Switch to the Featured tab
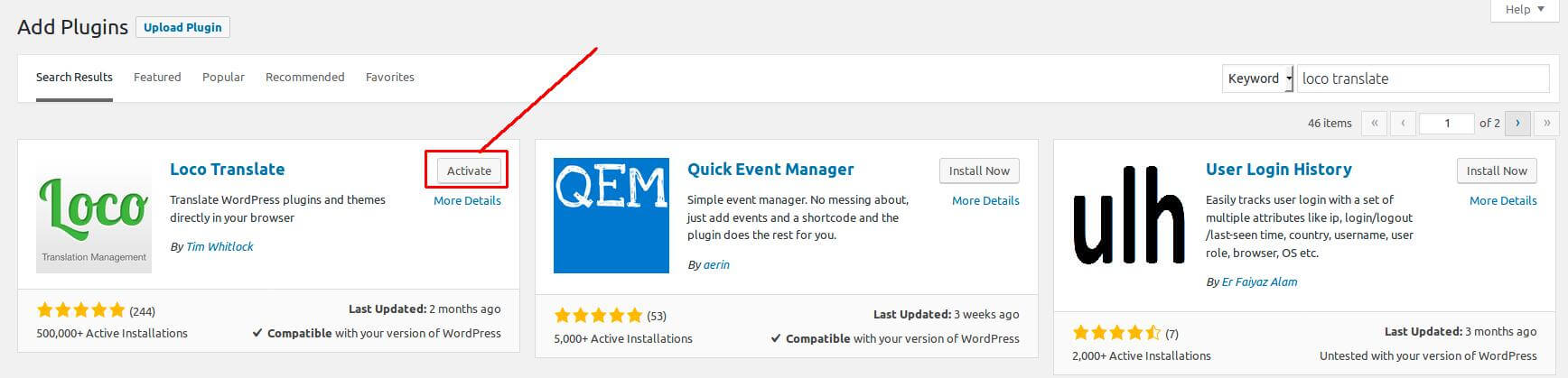Image resolution: width=1568 pixels, height=378 pixels. [157, 78]
